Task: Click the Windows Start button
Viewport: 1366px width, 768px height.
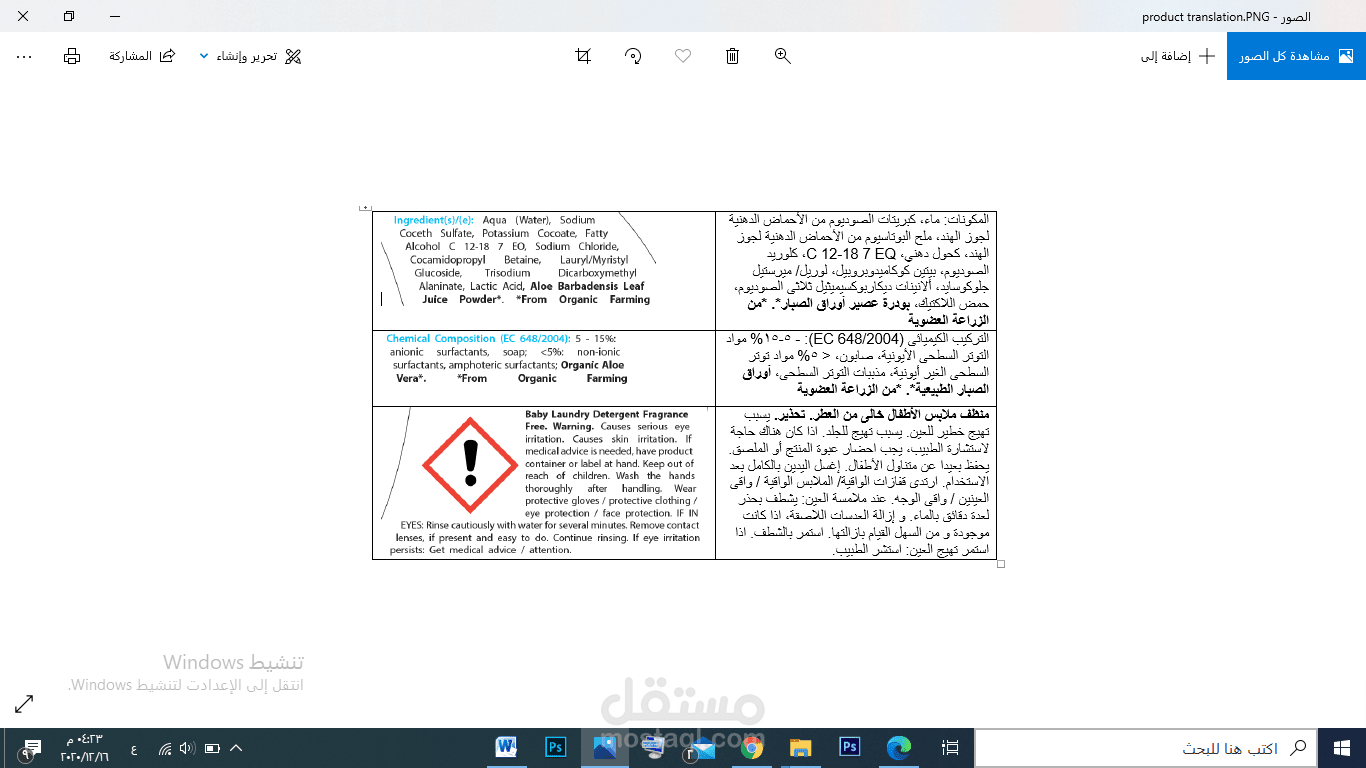Action: pyautogui.click(x=1342, y=748)
